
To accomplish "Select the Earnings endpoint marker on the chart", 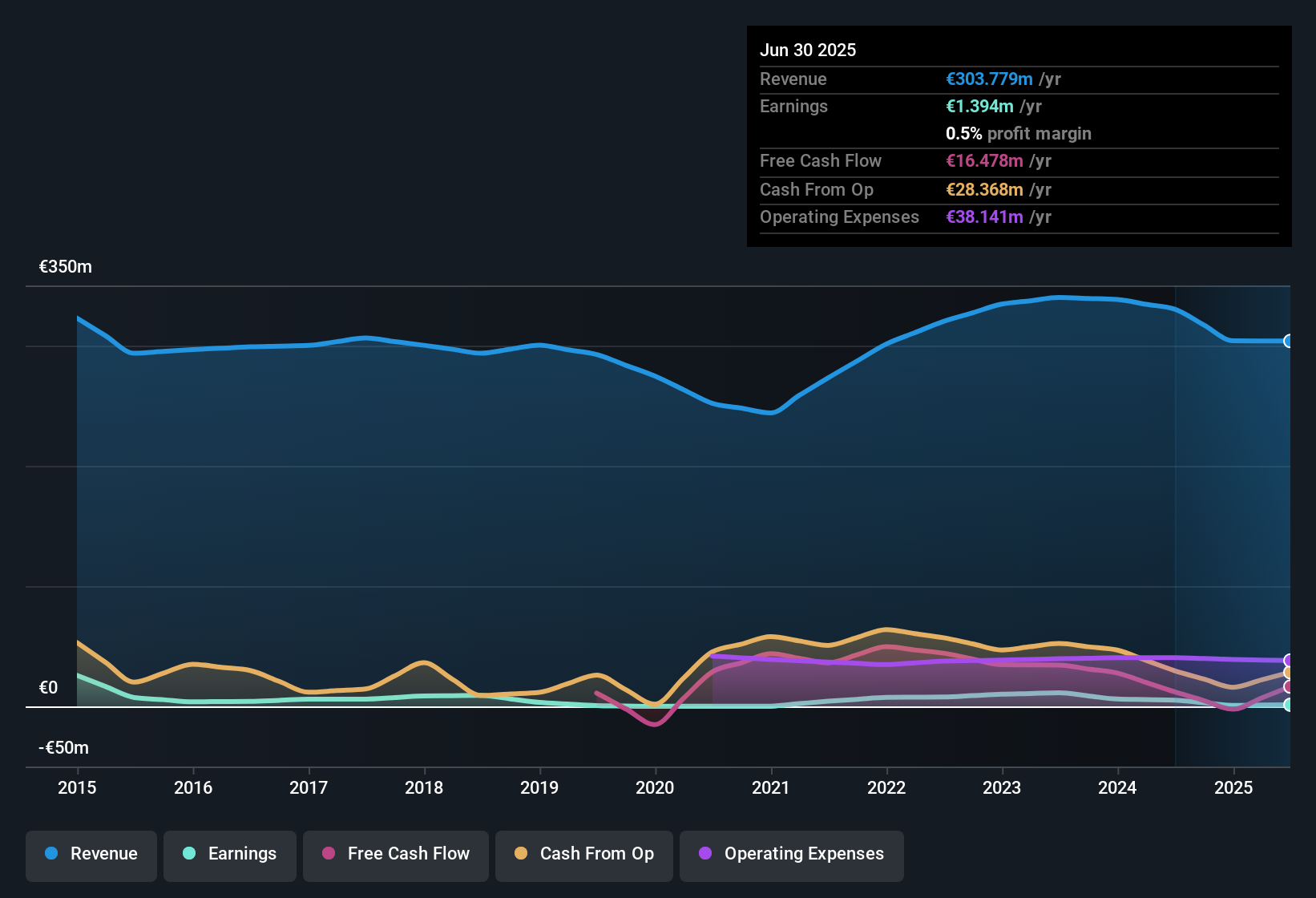I will [x=1288, y=705].
